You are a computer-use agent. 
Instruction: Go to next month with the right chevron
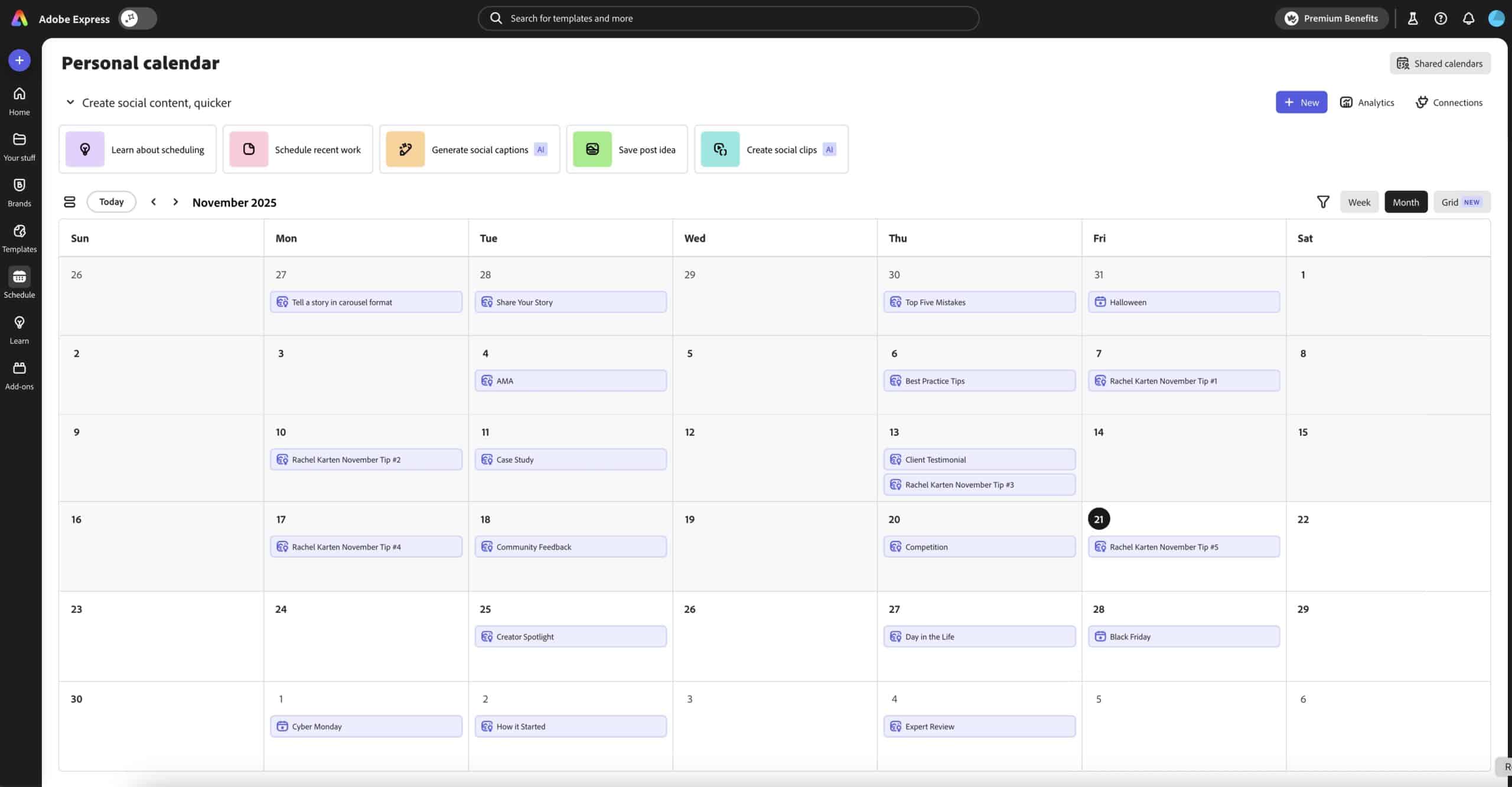click(175, 201)
